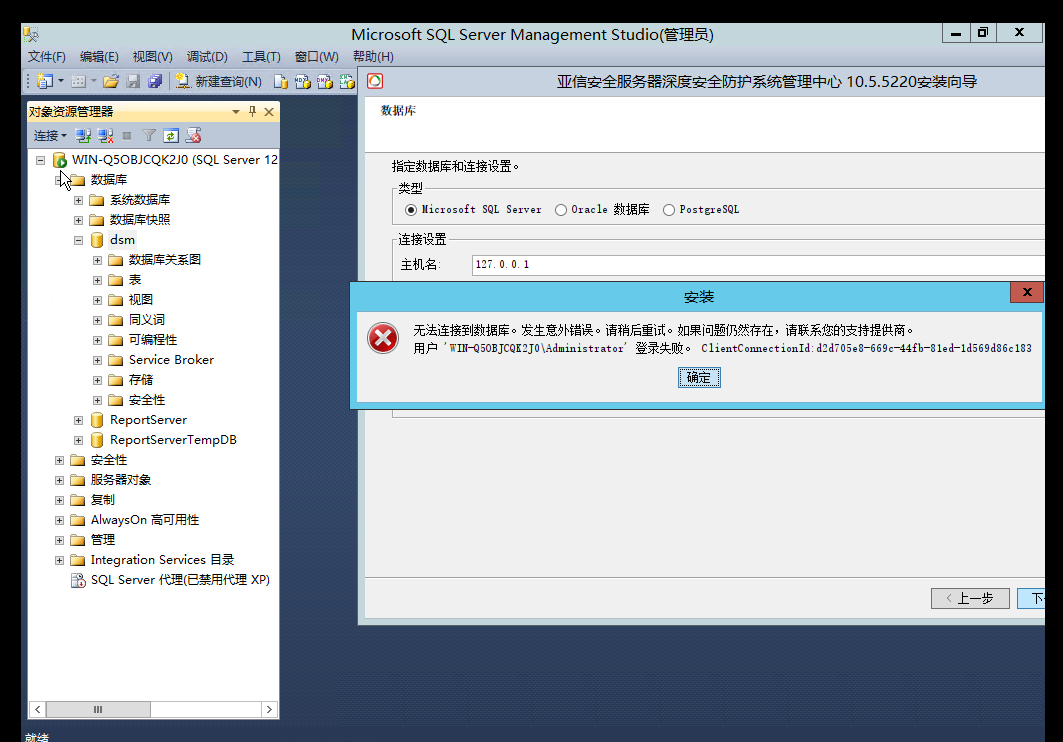Close the Object Explorer panel

point(269,112)
